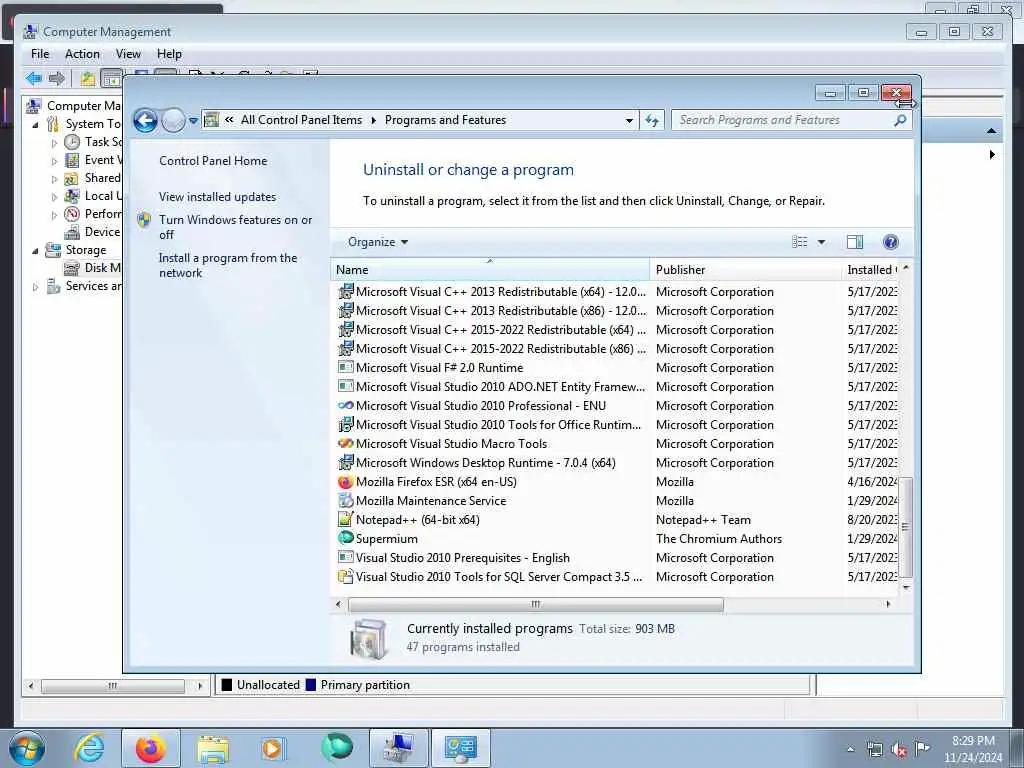Click Install a program from the network

(228, 265)
